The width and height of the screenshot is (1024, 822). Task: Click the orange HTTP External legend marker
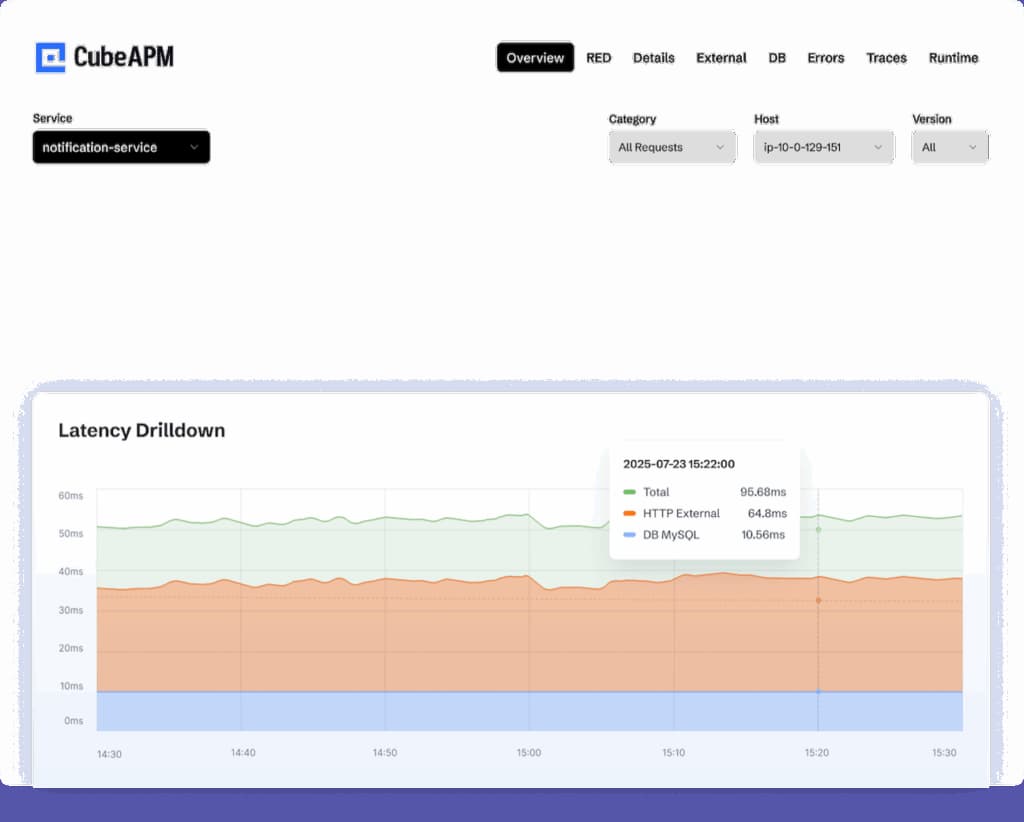pos(629,513)
